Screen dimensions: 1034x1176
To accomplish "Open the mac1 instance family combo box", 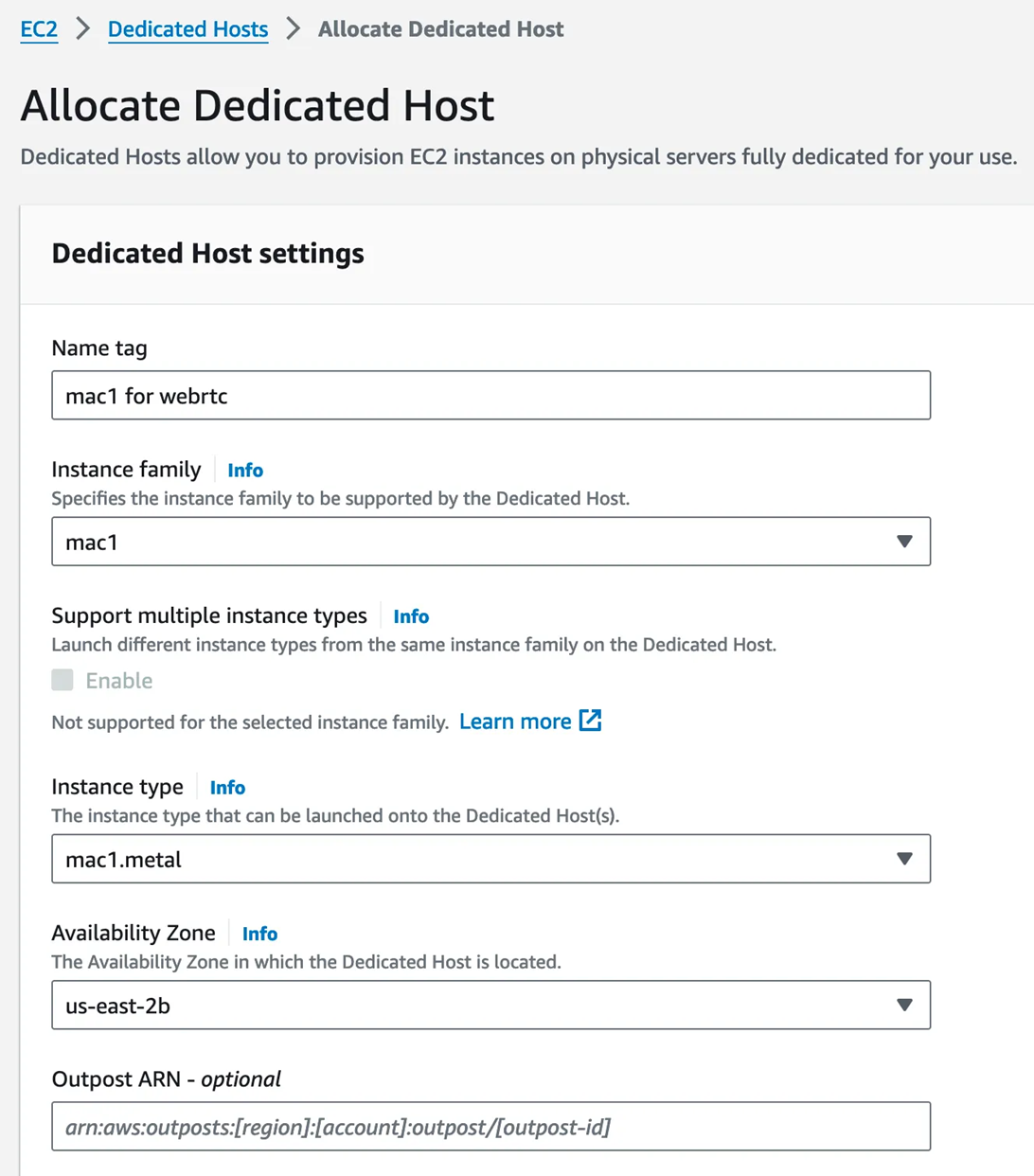I will (x=473, y=542).
